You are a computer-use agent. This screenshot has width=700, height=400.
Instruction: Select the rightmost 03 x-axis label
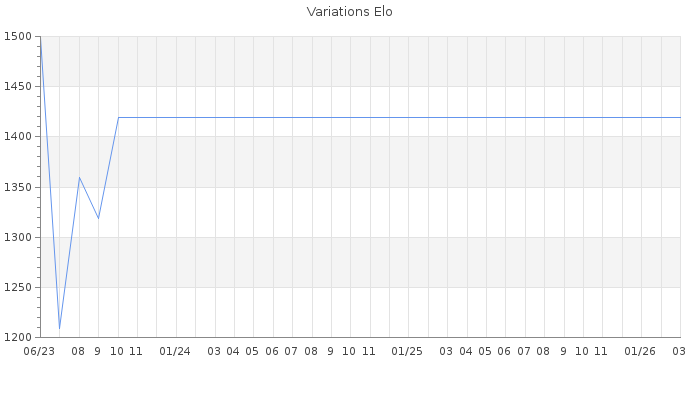click(679, 351)
